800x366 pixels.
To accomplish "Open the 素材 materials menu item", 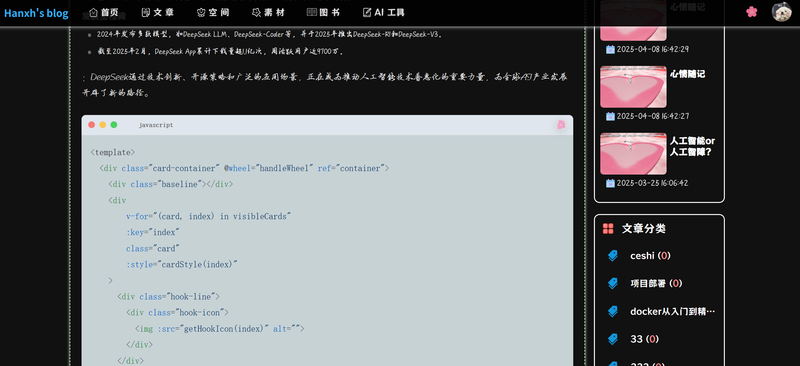I will (268, 13).
